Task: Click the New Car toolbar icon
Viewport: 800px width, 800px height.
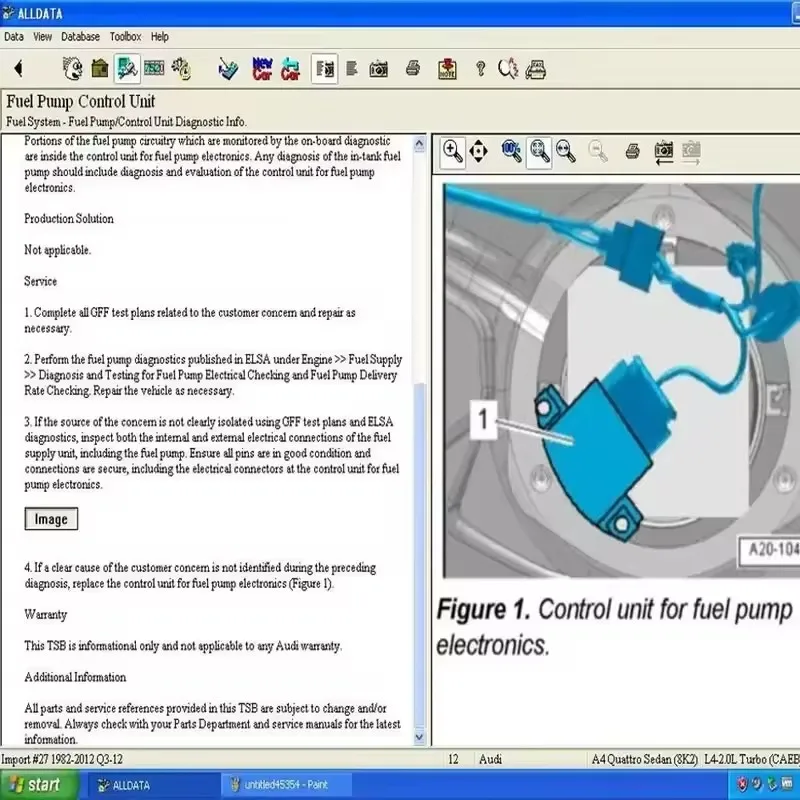Action: [x=263, y=69]
